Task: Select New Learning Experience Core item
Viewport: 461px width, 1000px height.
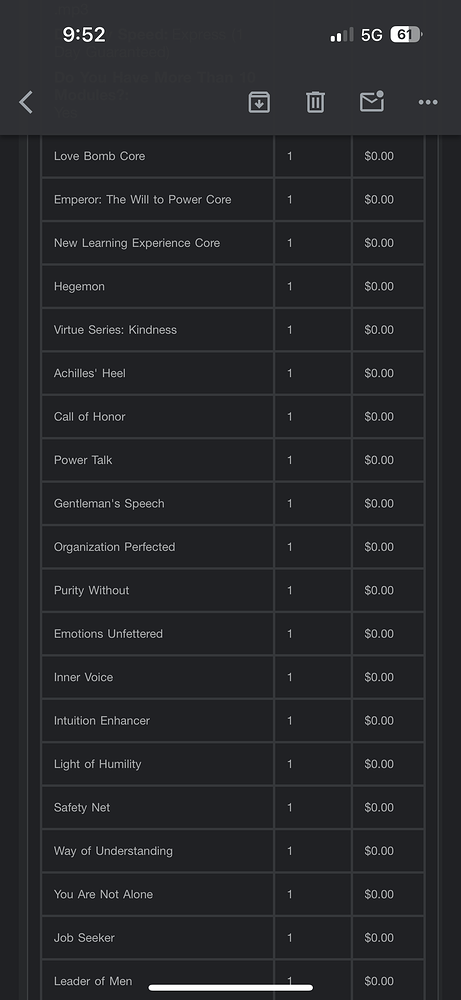Action: pyautogui.click(x=137, y=243)
